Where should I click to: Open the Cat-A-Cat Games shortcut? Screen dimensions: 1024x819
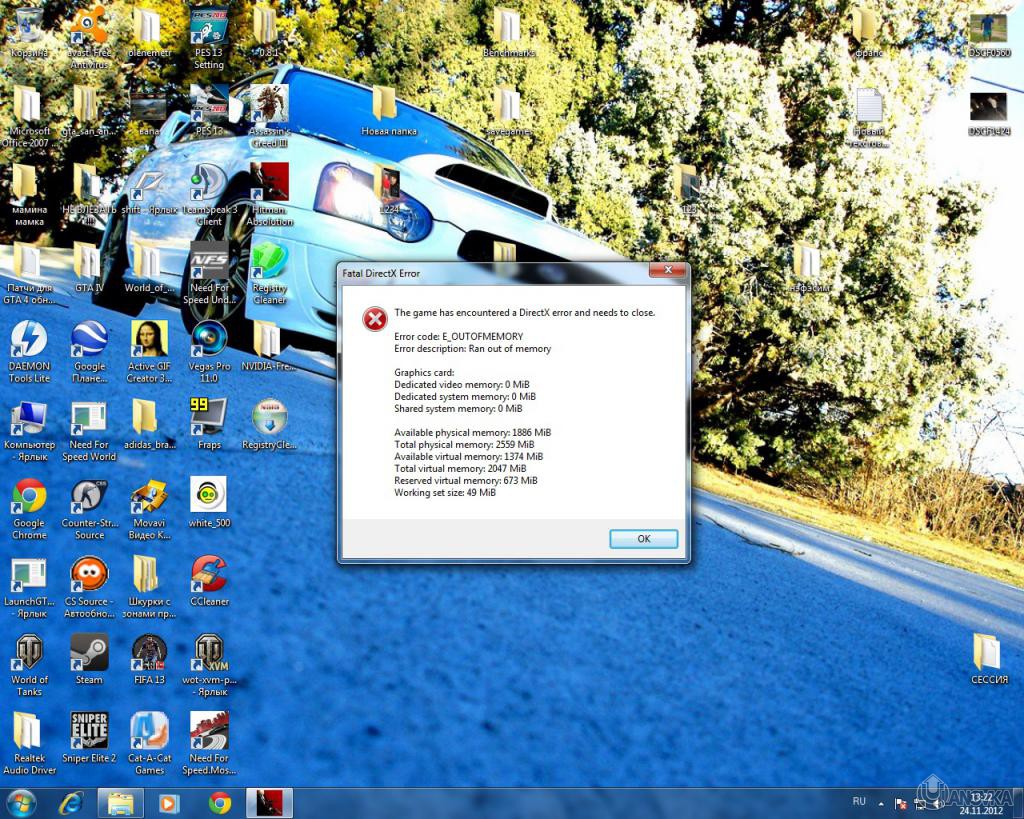[x=149, y=743]
